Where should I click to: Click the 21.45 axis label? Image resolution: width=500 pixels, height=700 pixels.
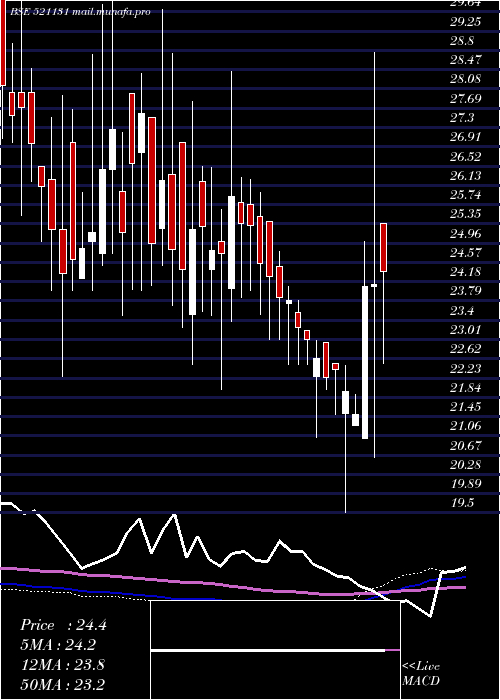click(465, 407)
